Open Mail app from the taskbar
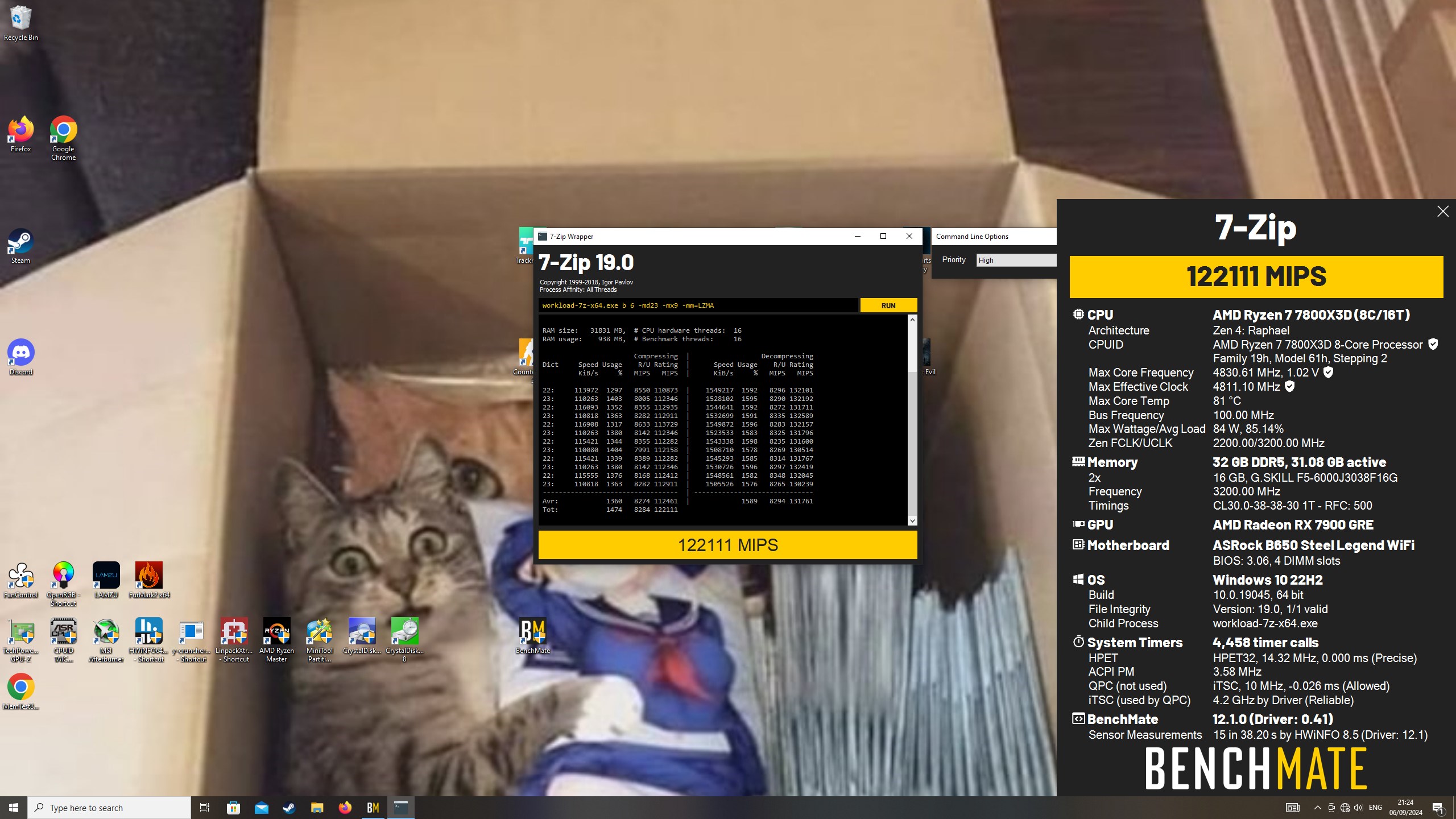1456x819 pixels. tap(261, 808)
